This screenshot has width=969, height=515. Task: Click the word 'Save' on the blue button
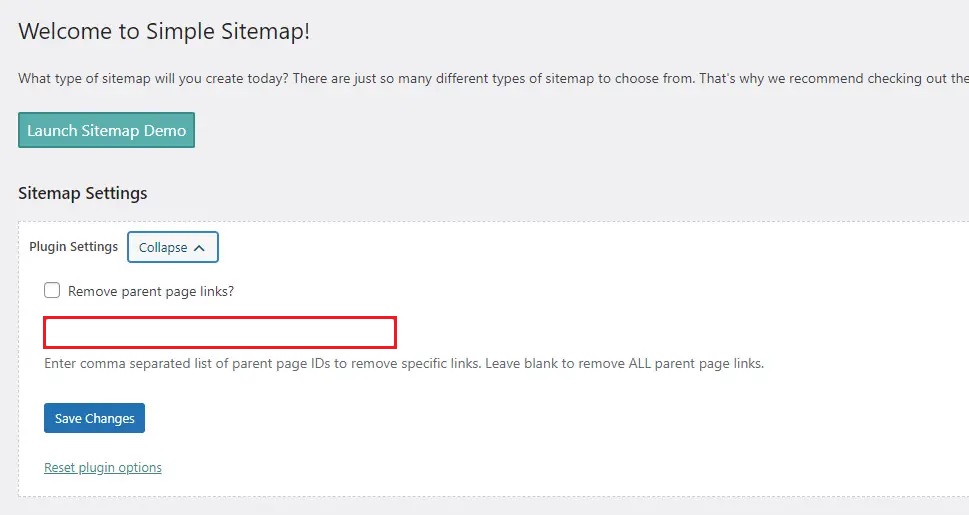(68, 419)
